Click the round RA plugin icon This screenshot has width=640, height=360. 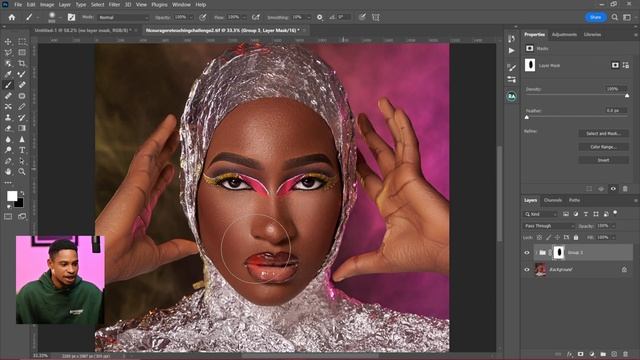(x=511, y=97)
